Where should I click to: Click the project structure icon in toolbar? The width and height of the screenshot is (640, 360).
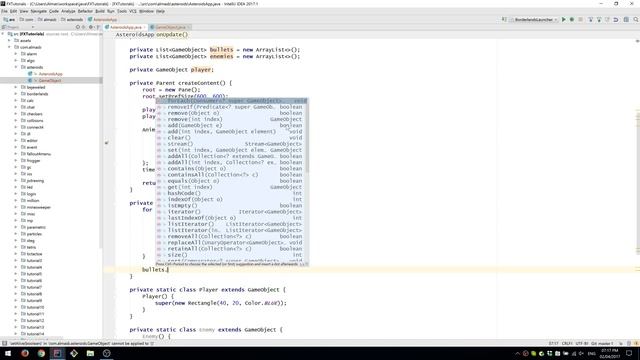pyautogui.click(x=626, y=19)
